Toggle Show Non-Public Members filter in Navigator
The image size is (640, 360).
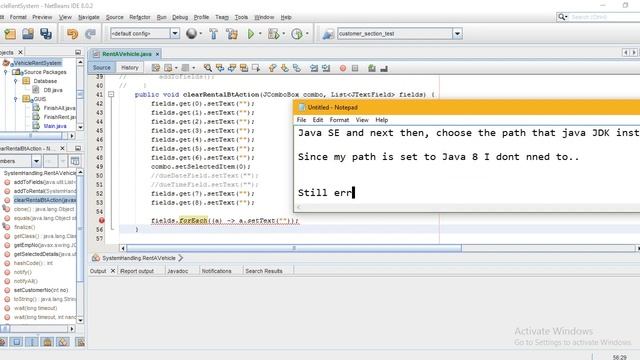tap(47, 342)
